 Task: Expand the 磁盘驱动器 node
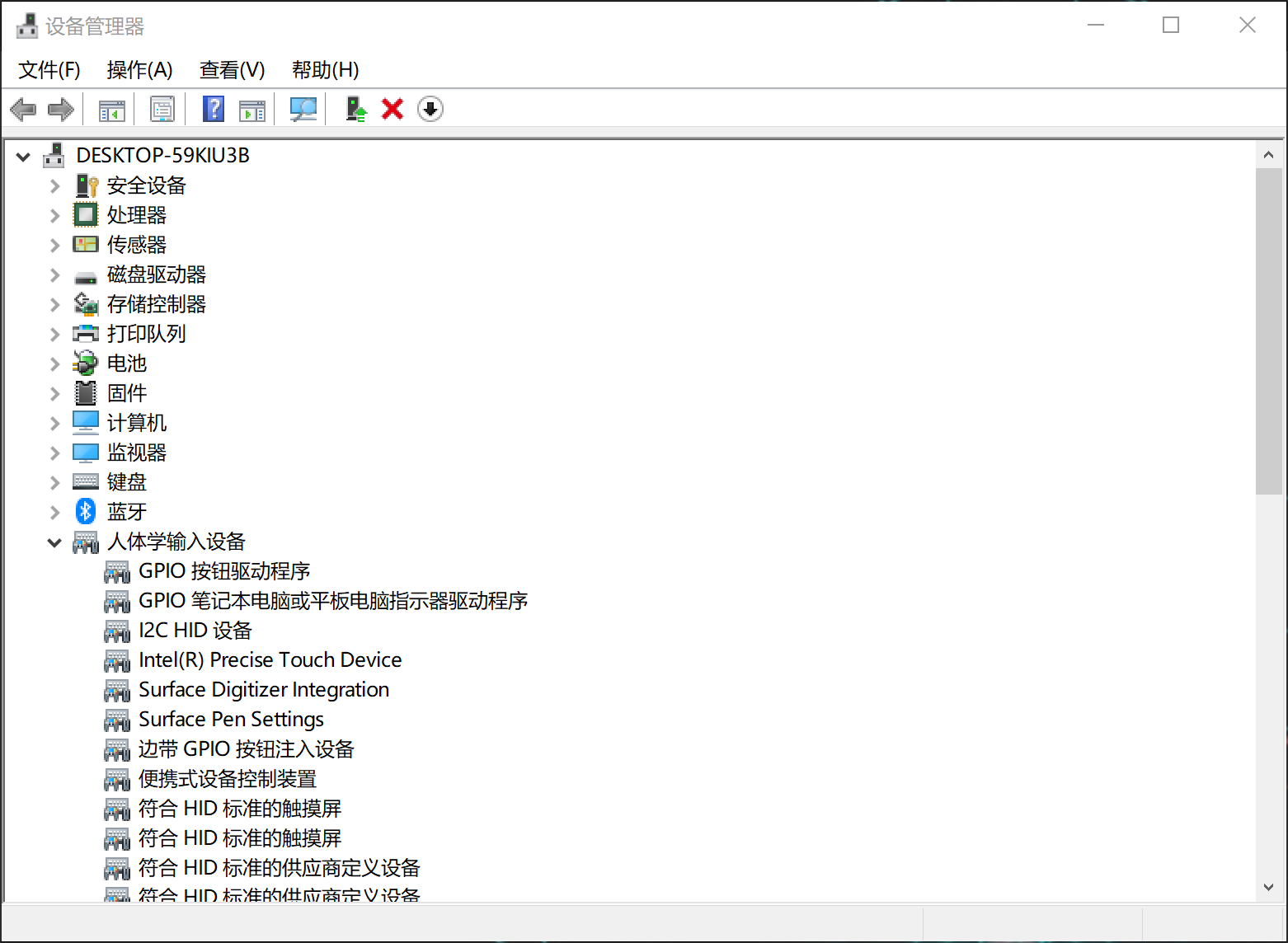click(54, 274)
